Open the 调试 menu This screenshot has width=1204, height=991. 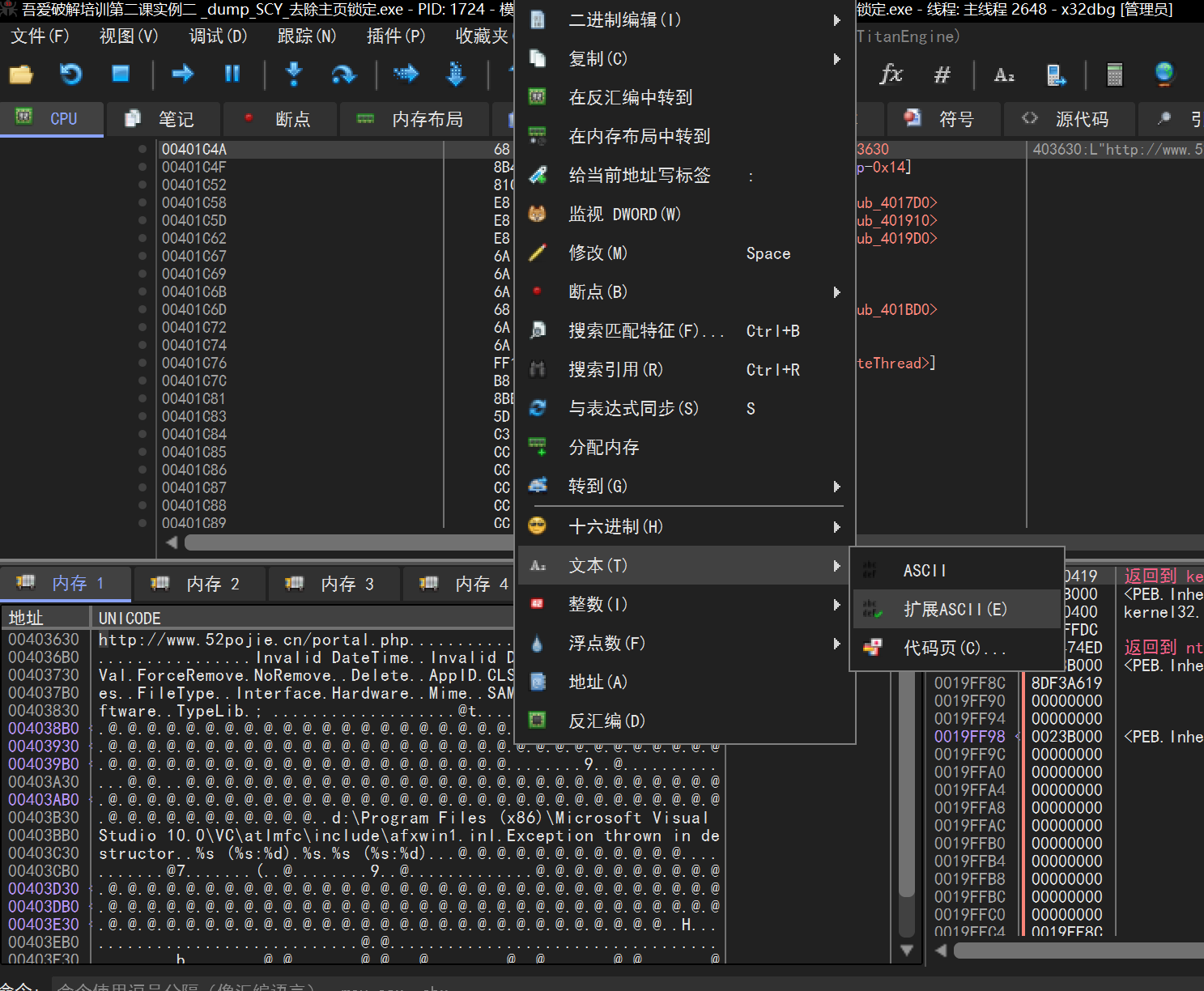click(218, 36)
